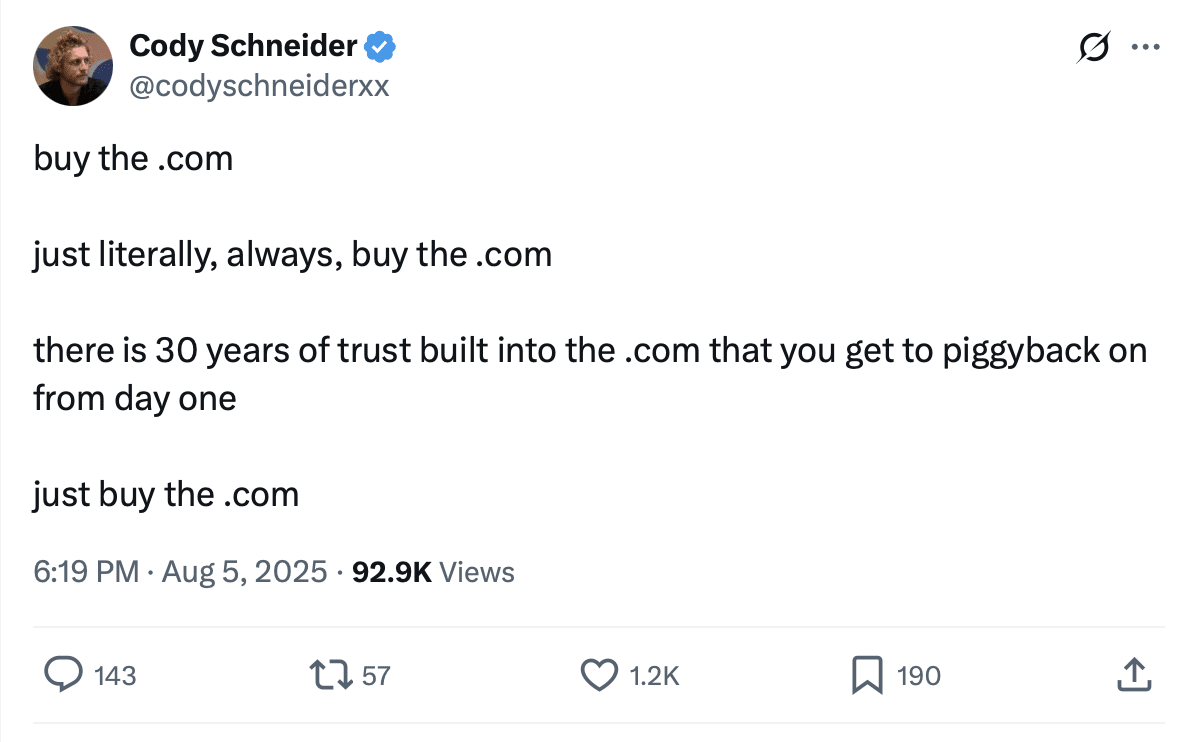This screenshot has width=1184, height=742.
Task: Open the three-dot more options menu
Action: [1145, 46]
